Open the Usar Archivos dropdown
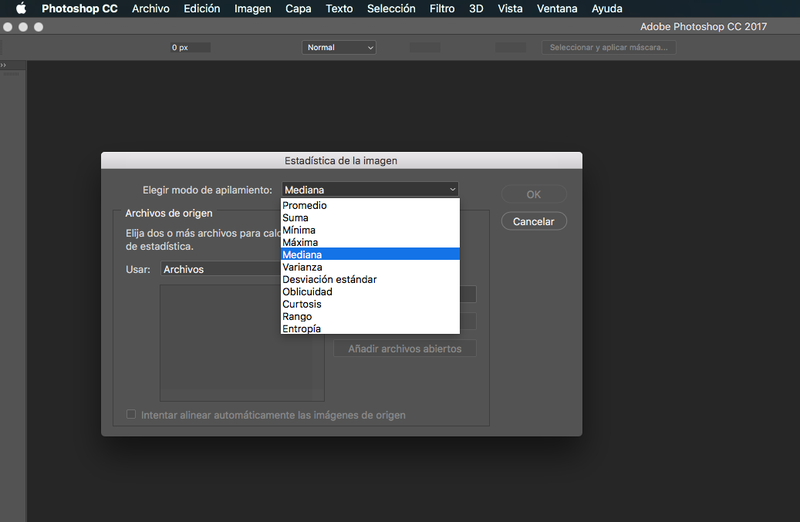 click(x=221, y=269)
